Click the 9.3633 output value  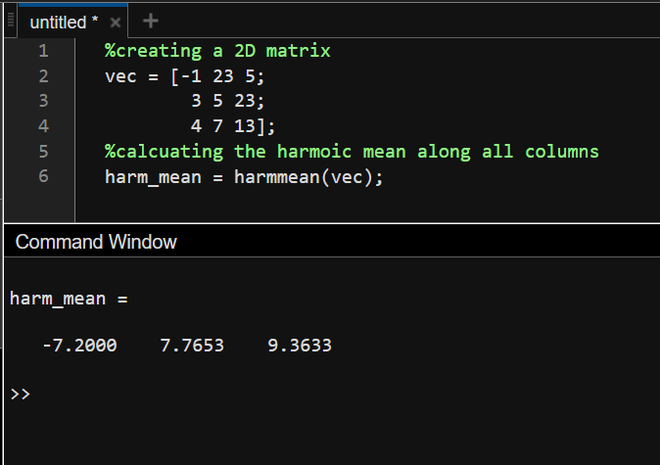point(300,346)
